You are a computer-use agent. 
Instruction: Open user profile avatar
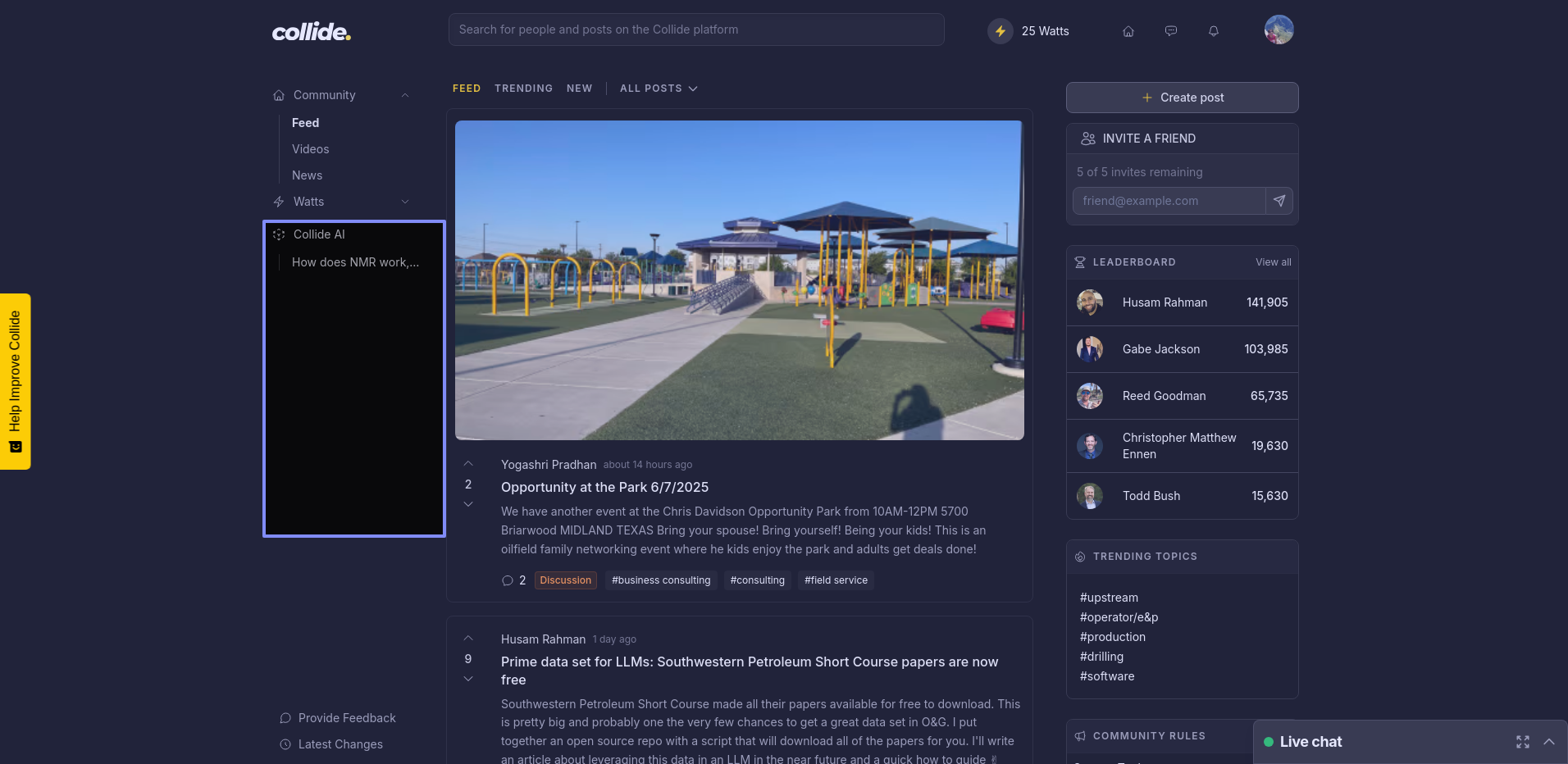[1279, 30]
